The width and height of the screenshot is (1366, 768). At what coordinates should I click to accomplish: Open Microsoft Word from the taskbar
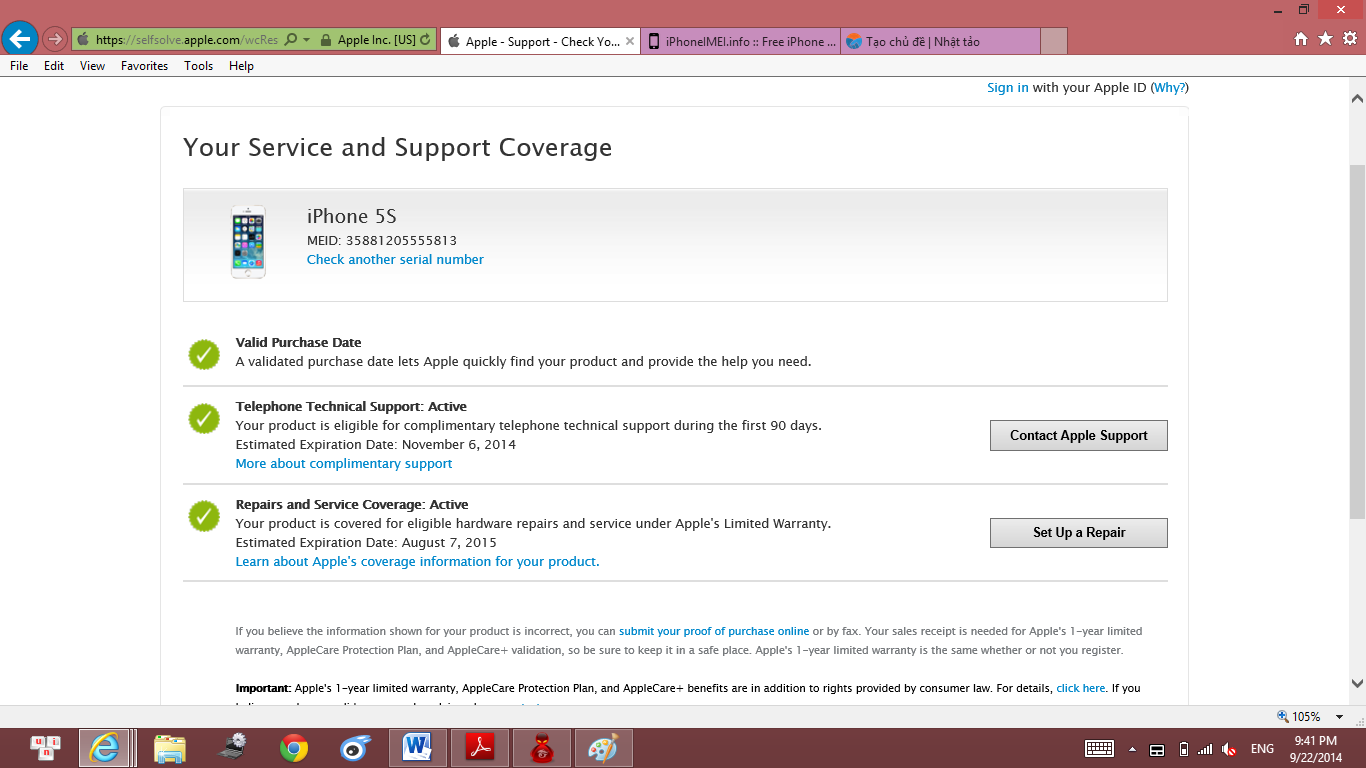click(416, 748)
